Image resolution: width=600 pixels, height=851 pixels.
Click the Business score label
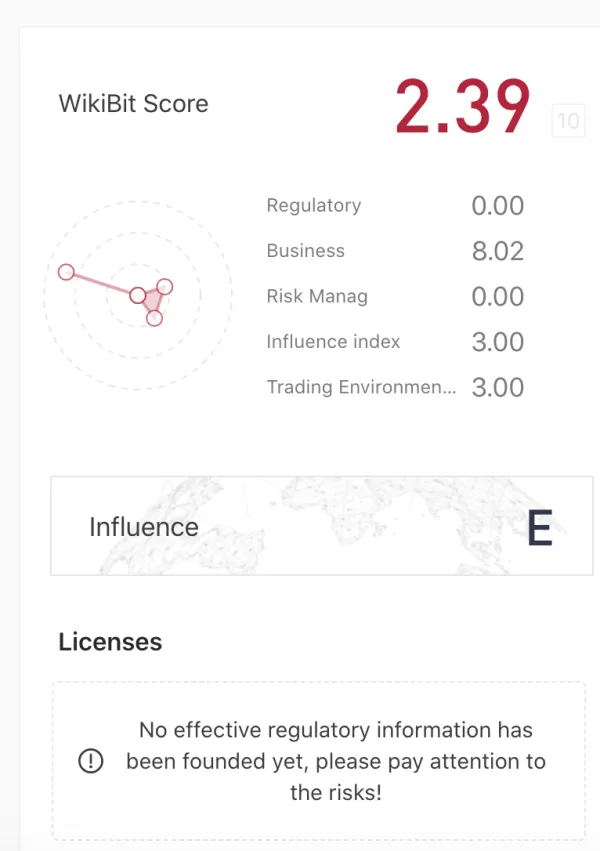pyautogui.click(x=305, y=251)
